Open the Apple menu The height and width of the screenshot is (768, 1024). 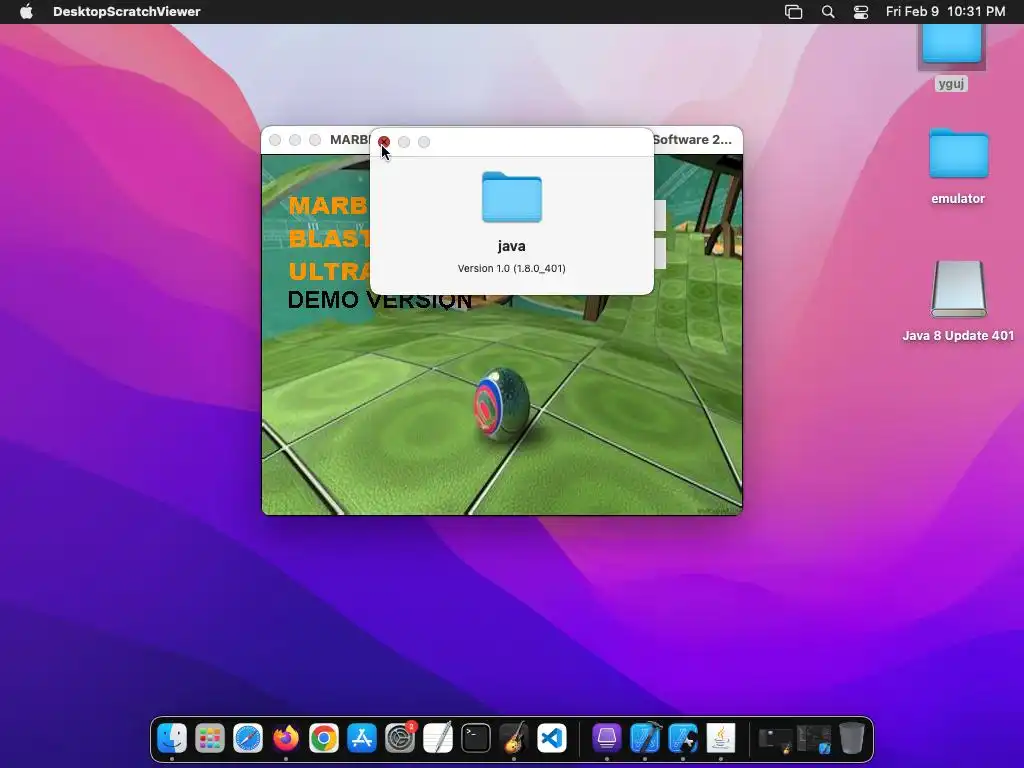click(x=26, y=12)
